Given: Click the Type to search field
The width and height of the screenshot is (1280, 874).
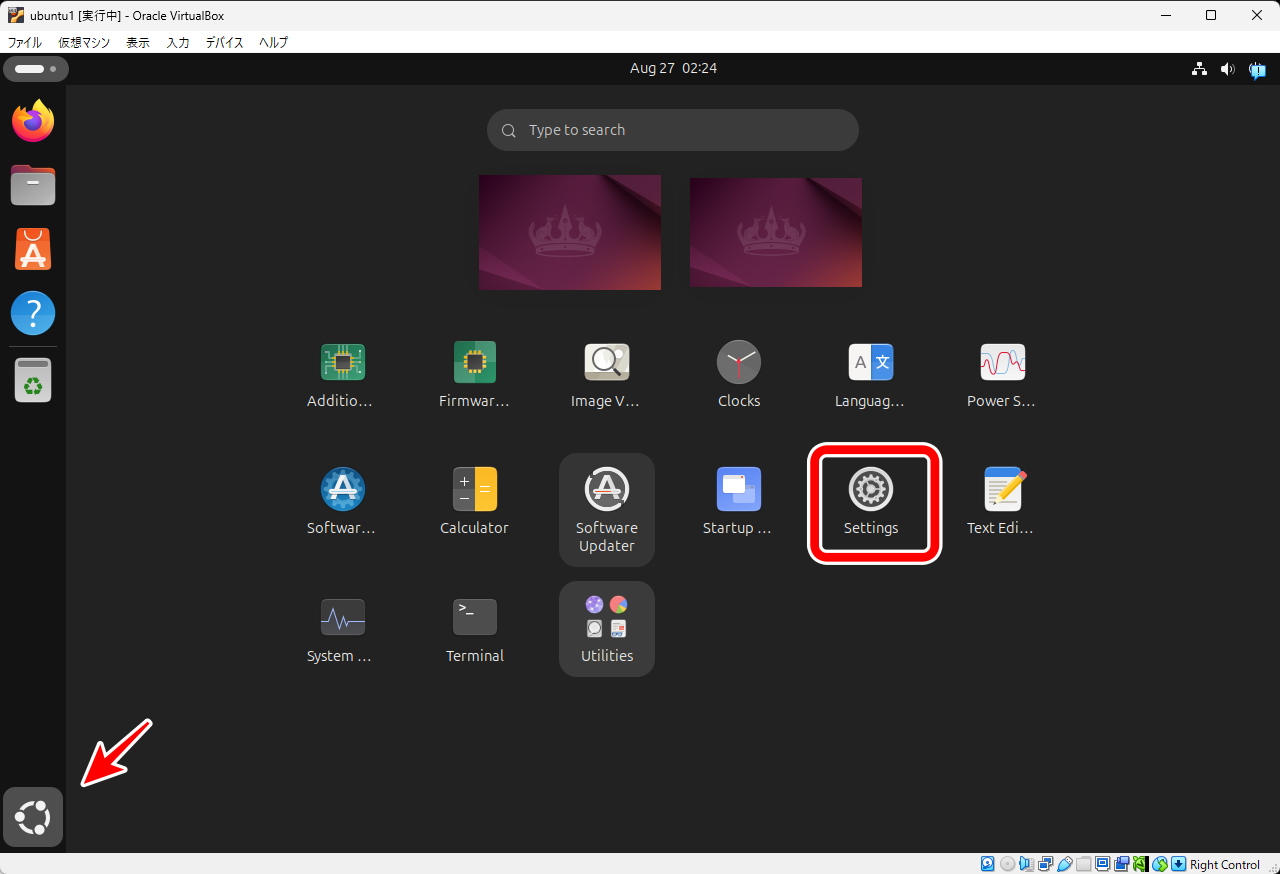Looking at the screenshot, I should (673, 130).
